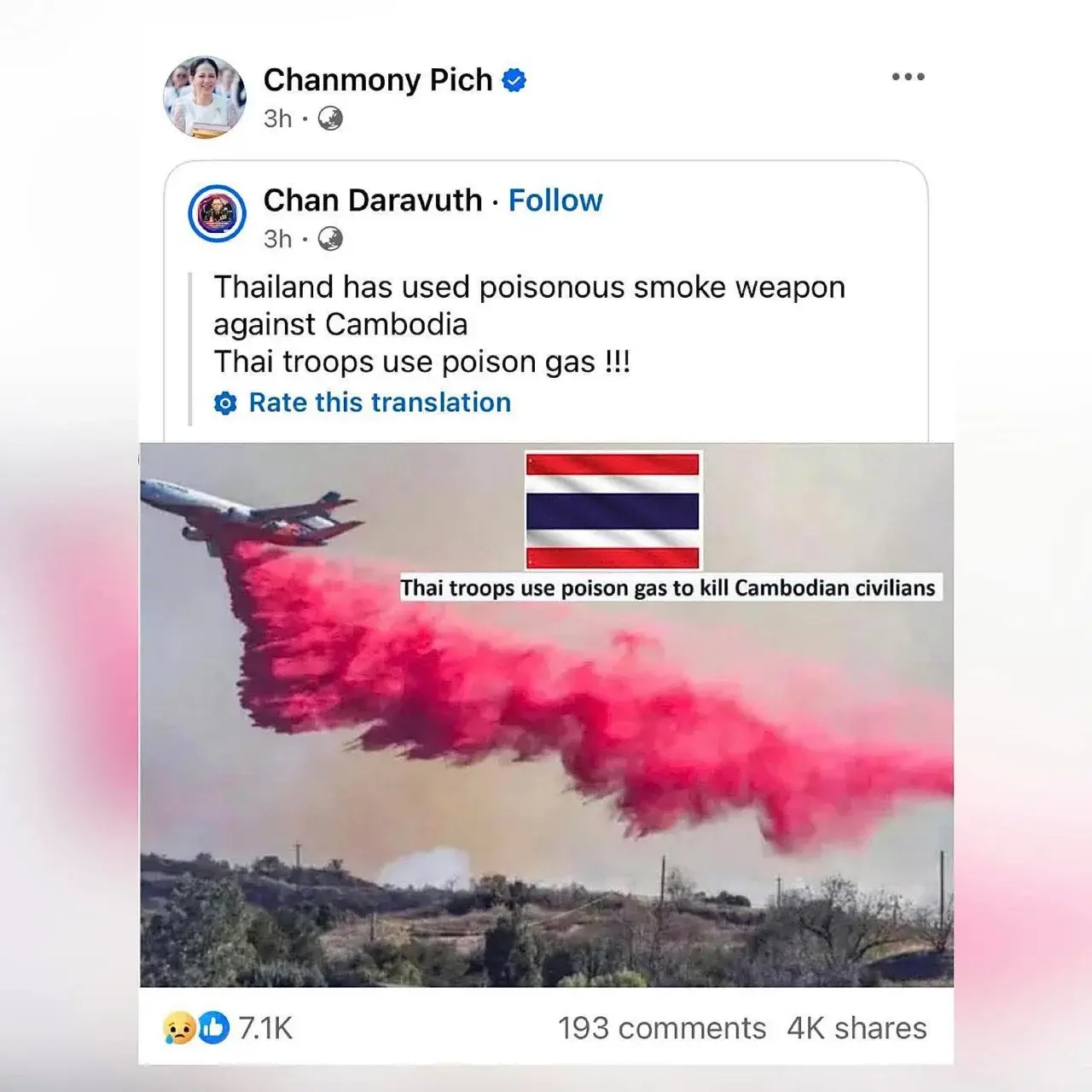The image size is (1092, 1092).
Task: Open the airplane pink smoke photo
Action: (546, 715)
